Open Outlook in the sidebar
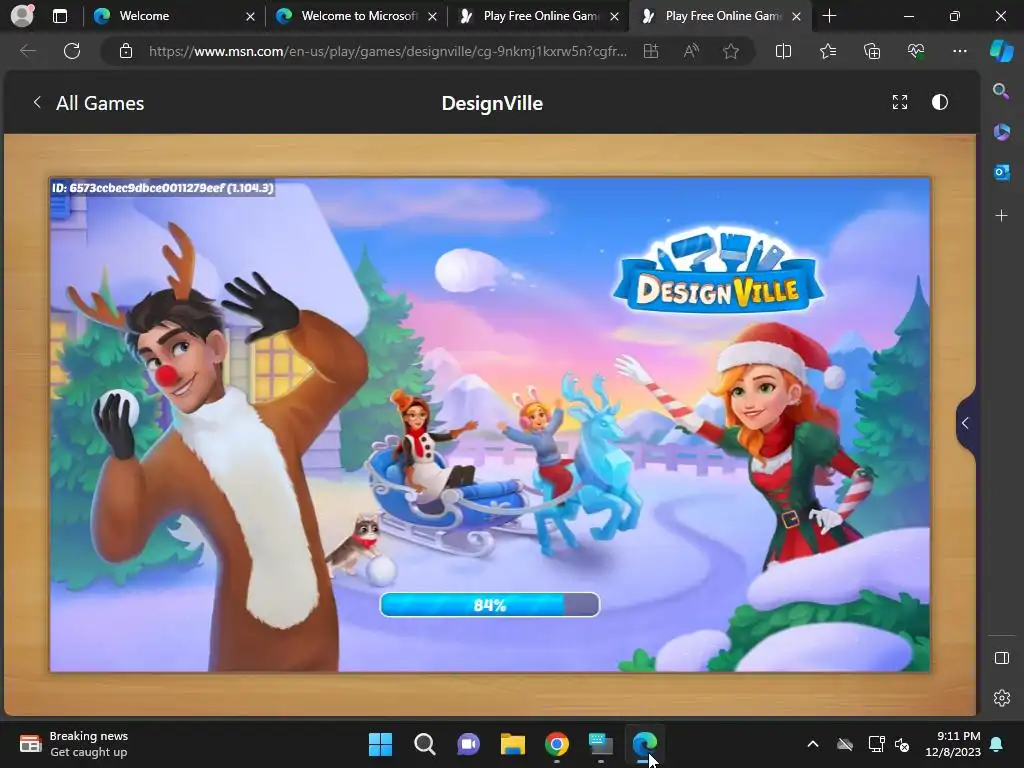The height and width of the screenshot is (768, 1024). coord(1001,172)
